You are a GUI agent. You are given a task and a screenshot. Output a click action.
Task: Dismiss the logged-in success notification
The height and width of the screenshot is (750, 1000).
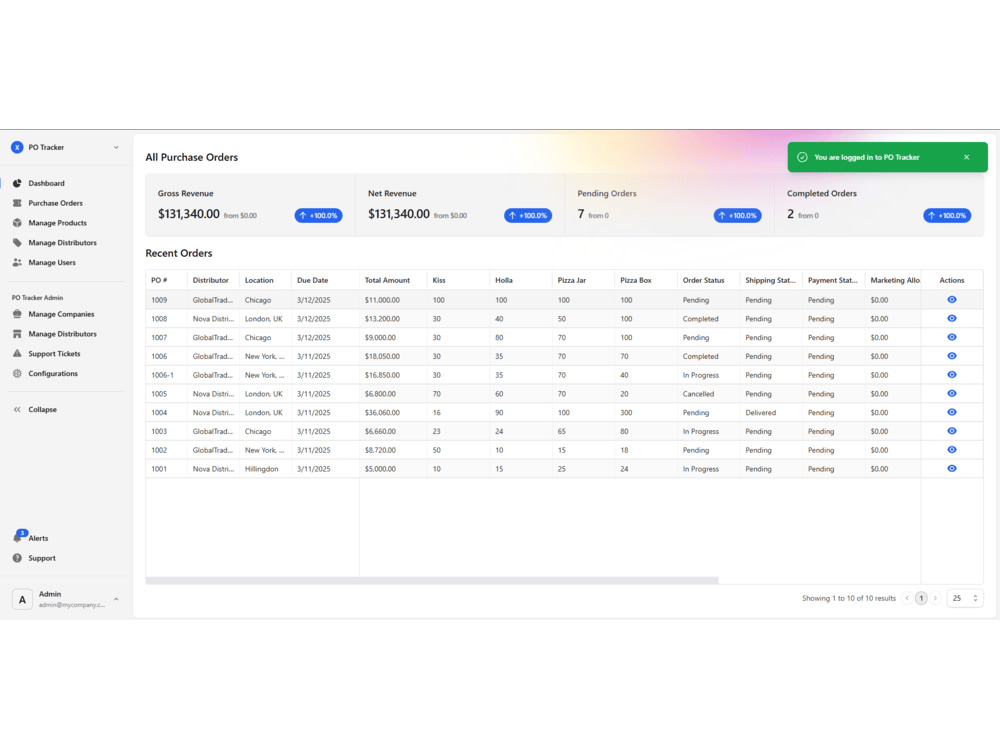point(966,156)
